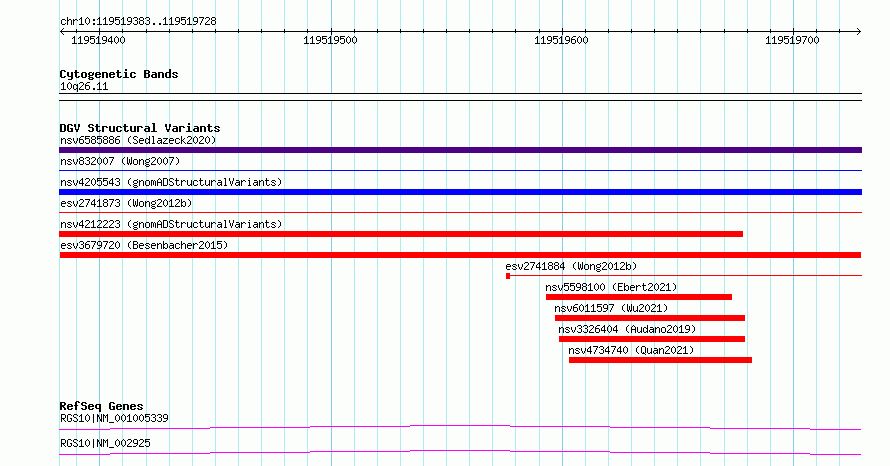
Task: Select the red nsv4212223 variant bar
Action: point(401,234)
